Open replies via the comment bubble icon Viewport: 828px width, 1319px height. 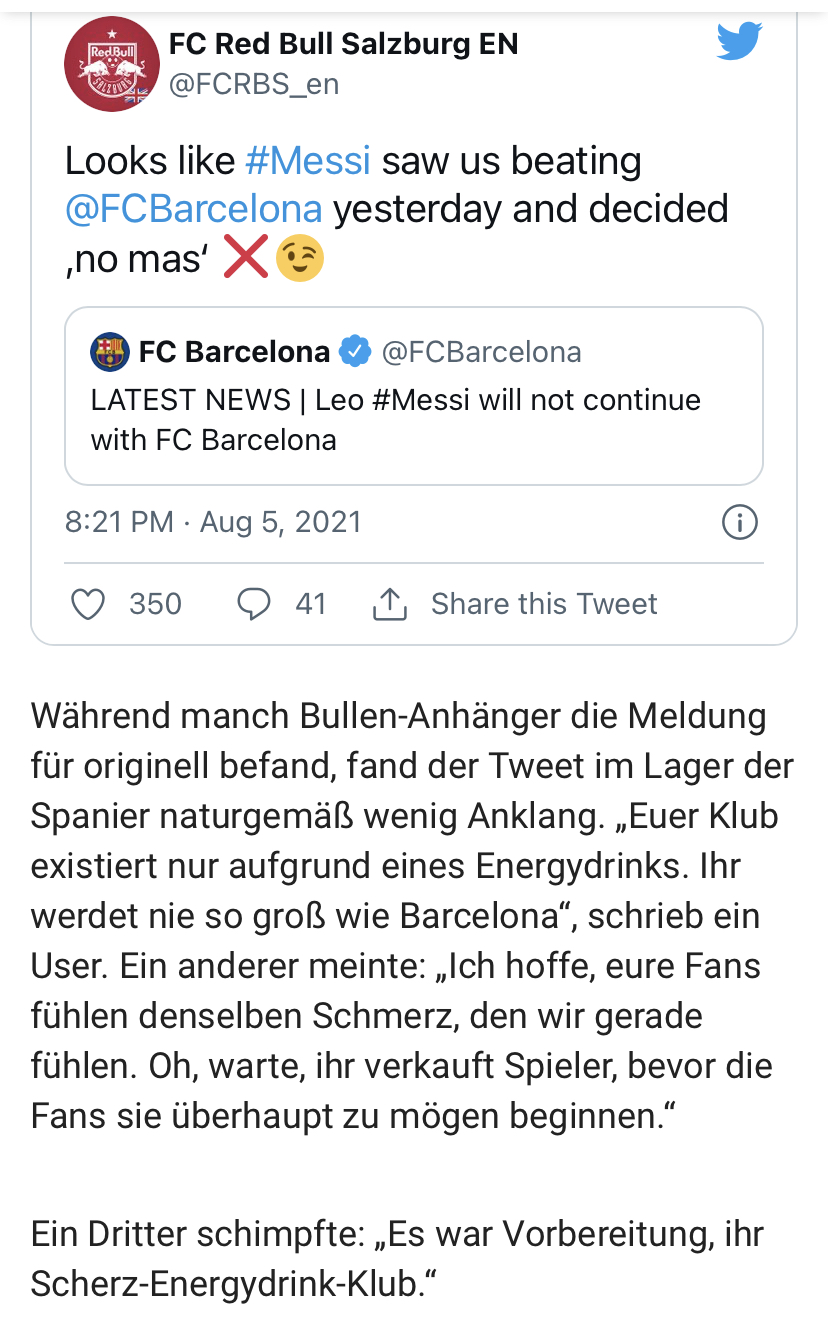[253, 604]
